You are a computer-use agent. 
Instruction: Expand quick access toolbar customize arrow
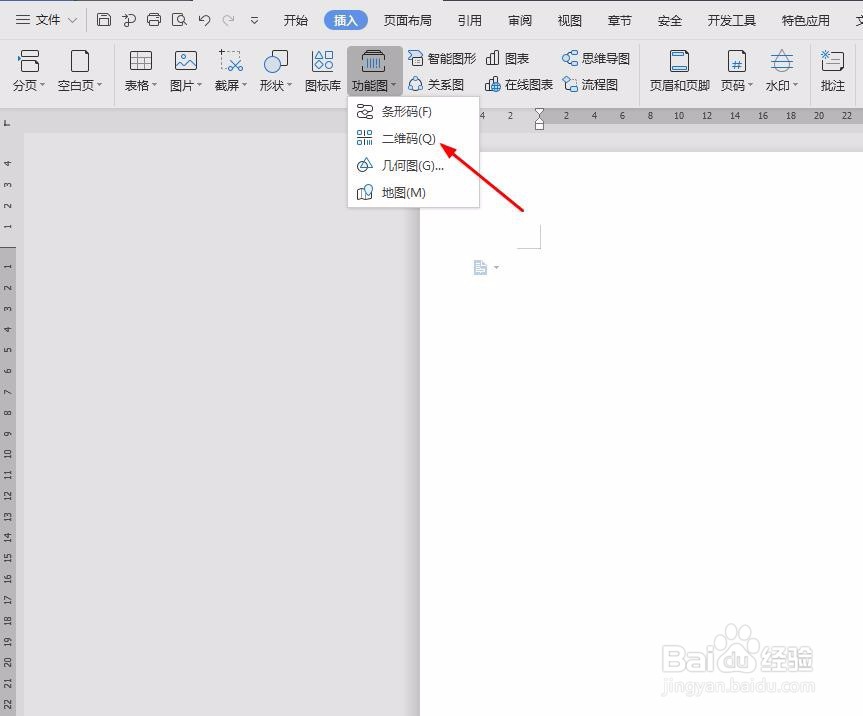[254, 21]
